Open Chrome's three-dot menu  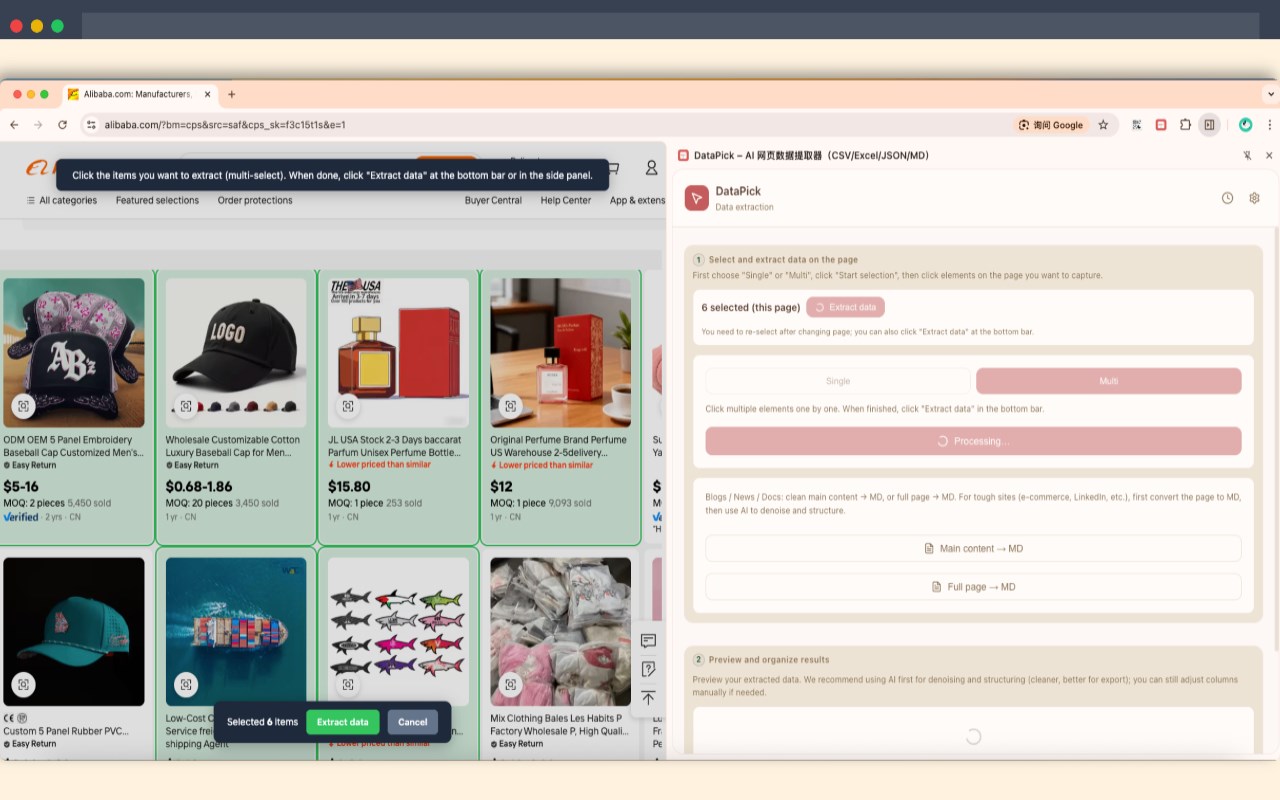coord(1269,125)
